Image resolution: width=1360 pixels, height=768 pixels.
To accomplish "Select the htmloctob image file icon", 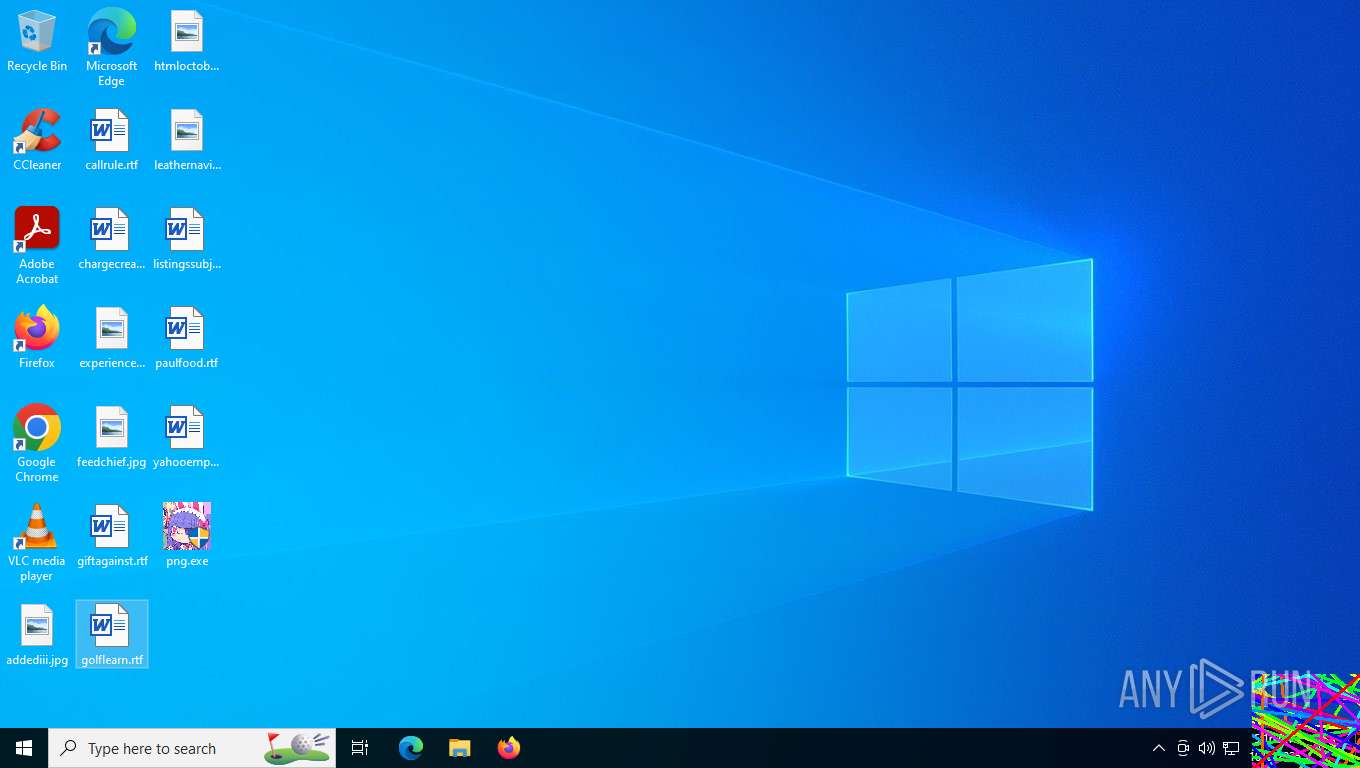I will [187, 42].
